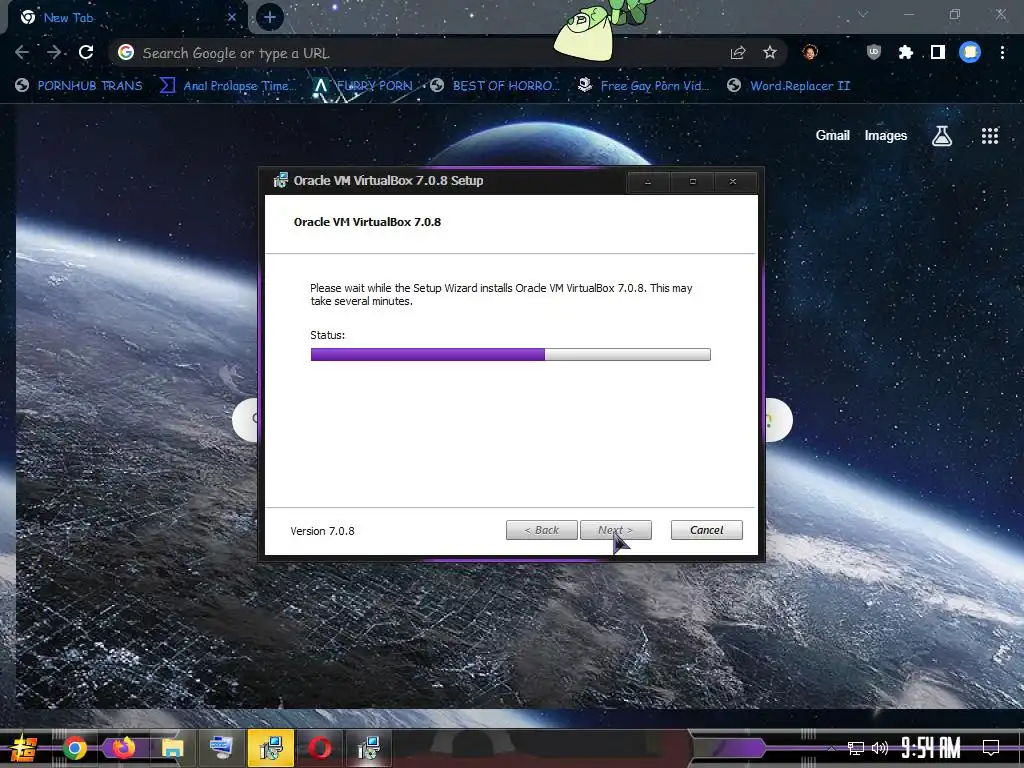This screenshot has height=768, width=1024.
Task: Open the Windows Start button
Action: 22,748
